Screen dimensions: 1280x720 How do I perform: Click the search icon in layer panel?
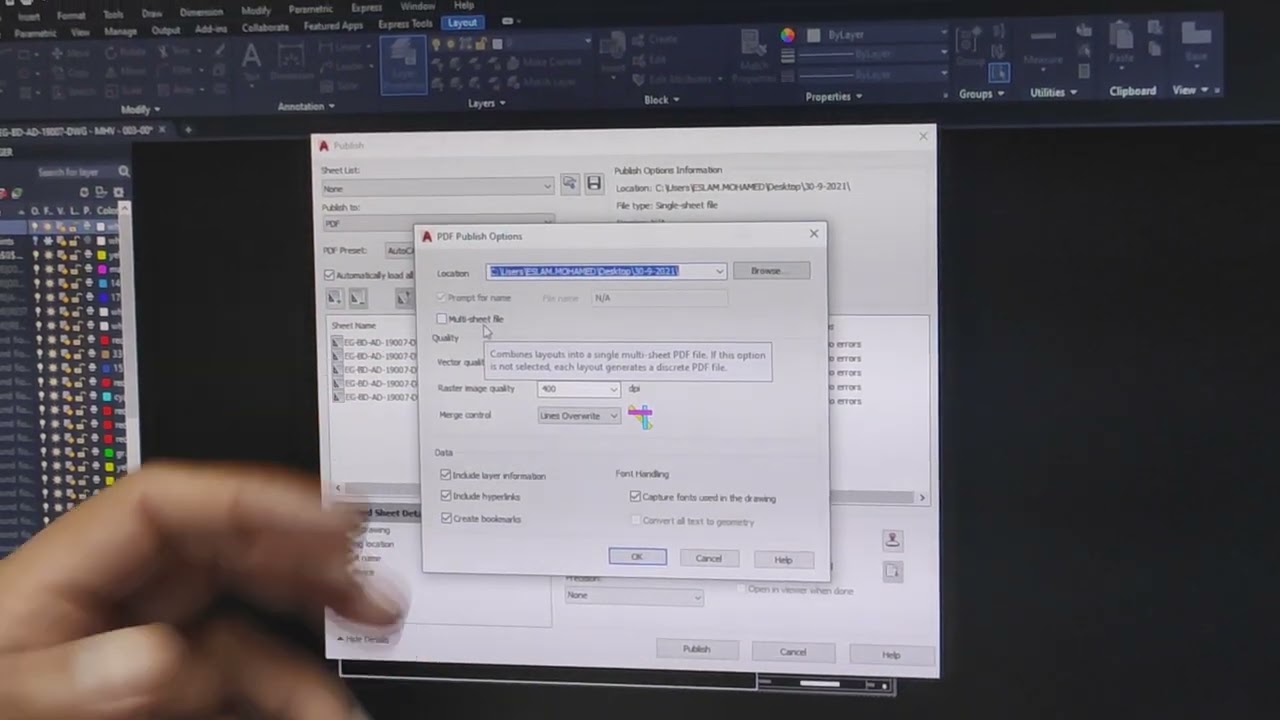click(124, 172)
